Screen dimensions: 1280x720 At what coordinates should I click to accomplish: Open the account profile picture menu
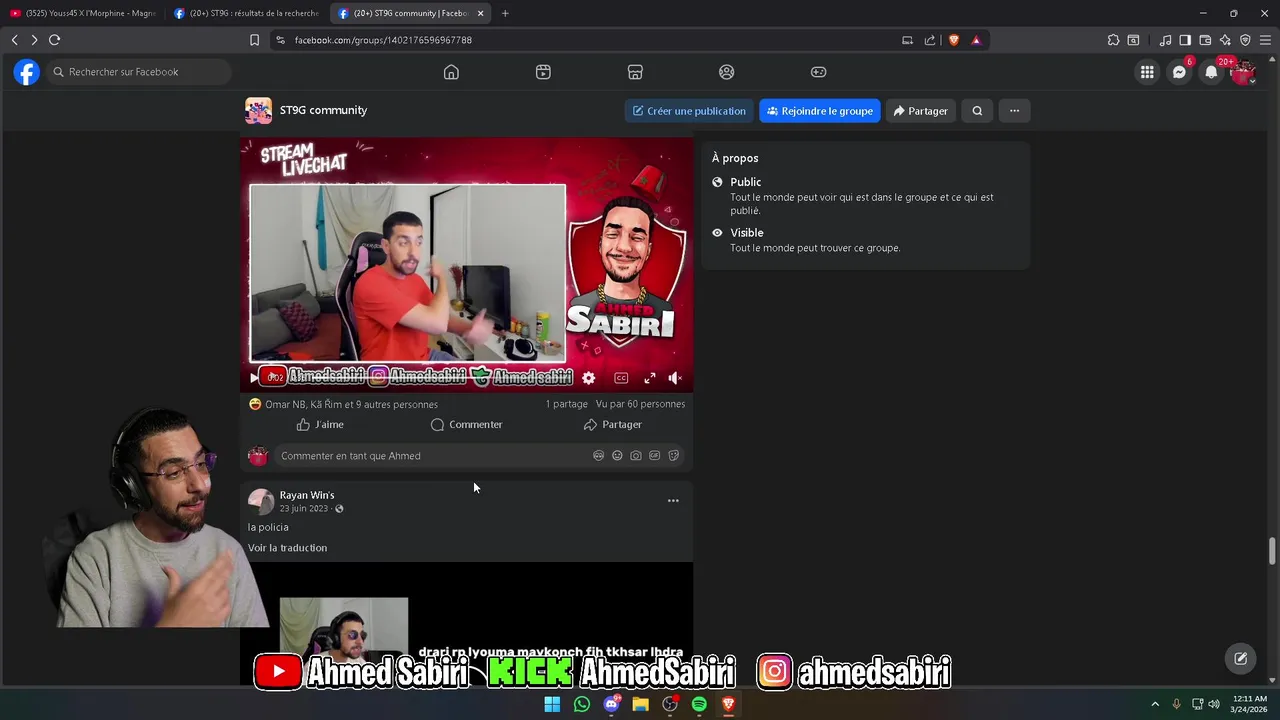point(1243,72)
